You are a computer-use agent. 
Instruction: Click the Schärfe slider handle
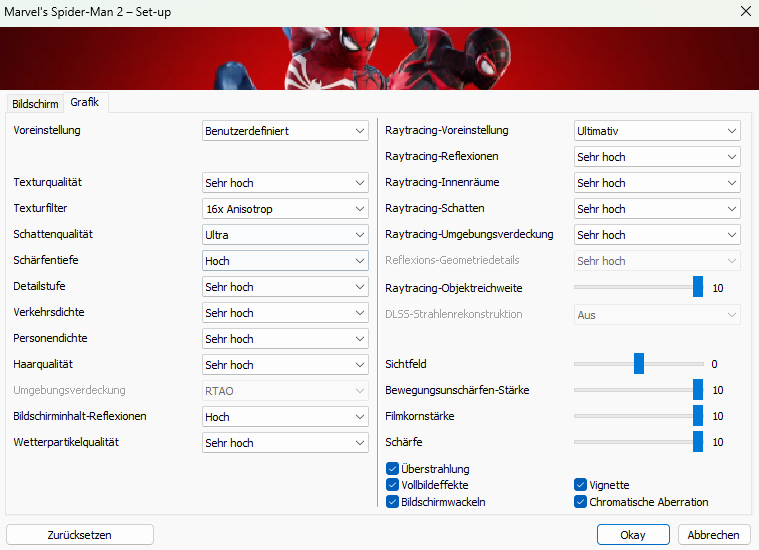pyautogui.click(x=698, y=442)
